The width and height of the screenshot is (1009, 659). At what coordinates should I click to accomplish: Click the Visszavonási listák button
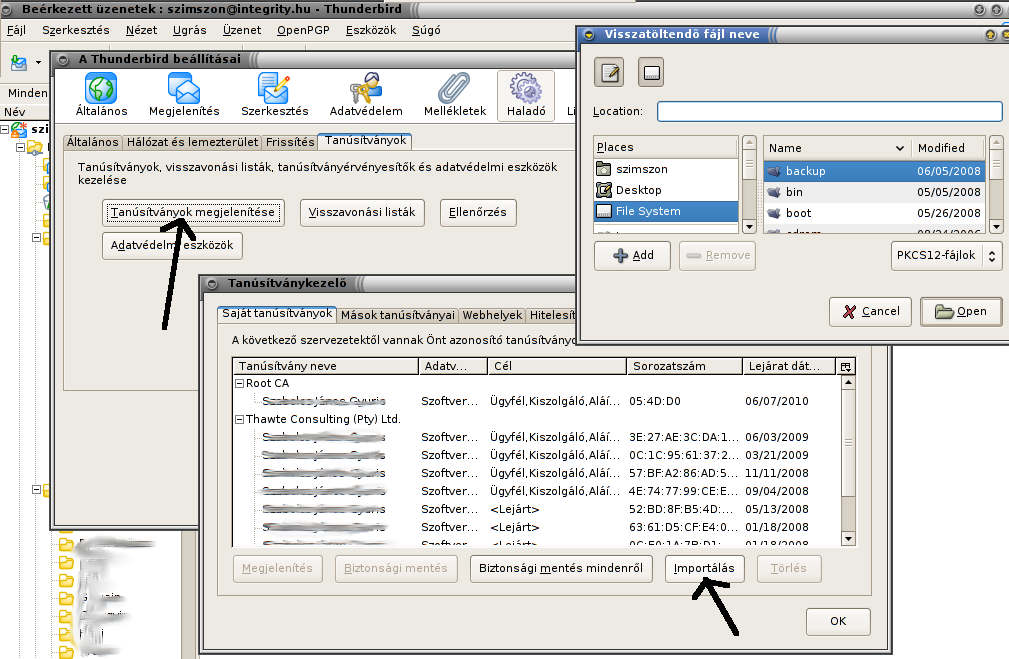coord(362,212)
